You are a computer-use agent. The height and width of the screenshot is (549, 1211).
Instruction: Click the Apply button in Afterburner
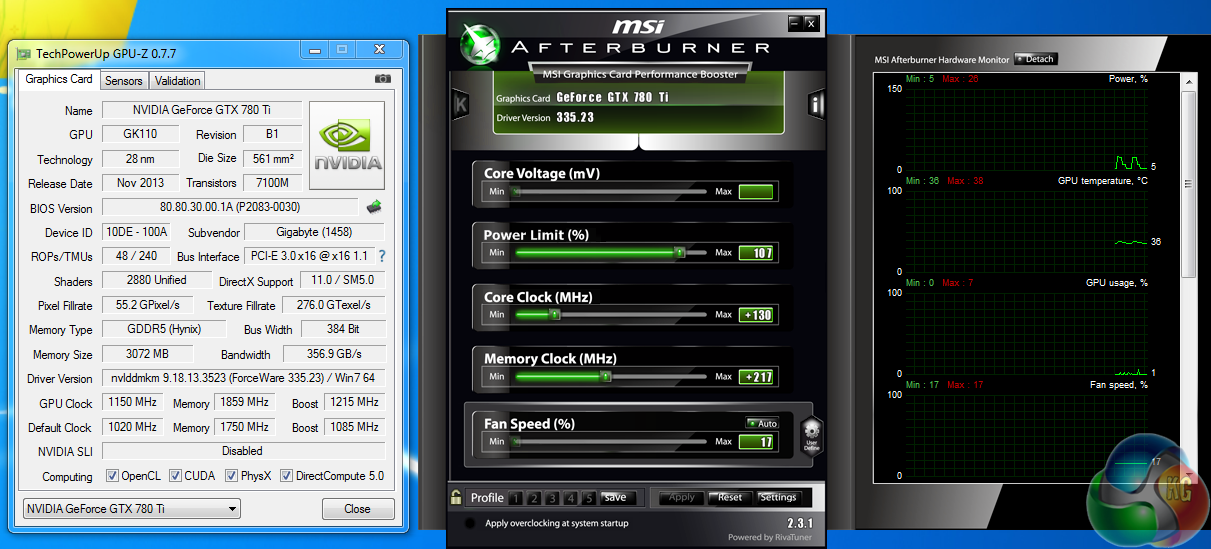(x=681, y=497)
